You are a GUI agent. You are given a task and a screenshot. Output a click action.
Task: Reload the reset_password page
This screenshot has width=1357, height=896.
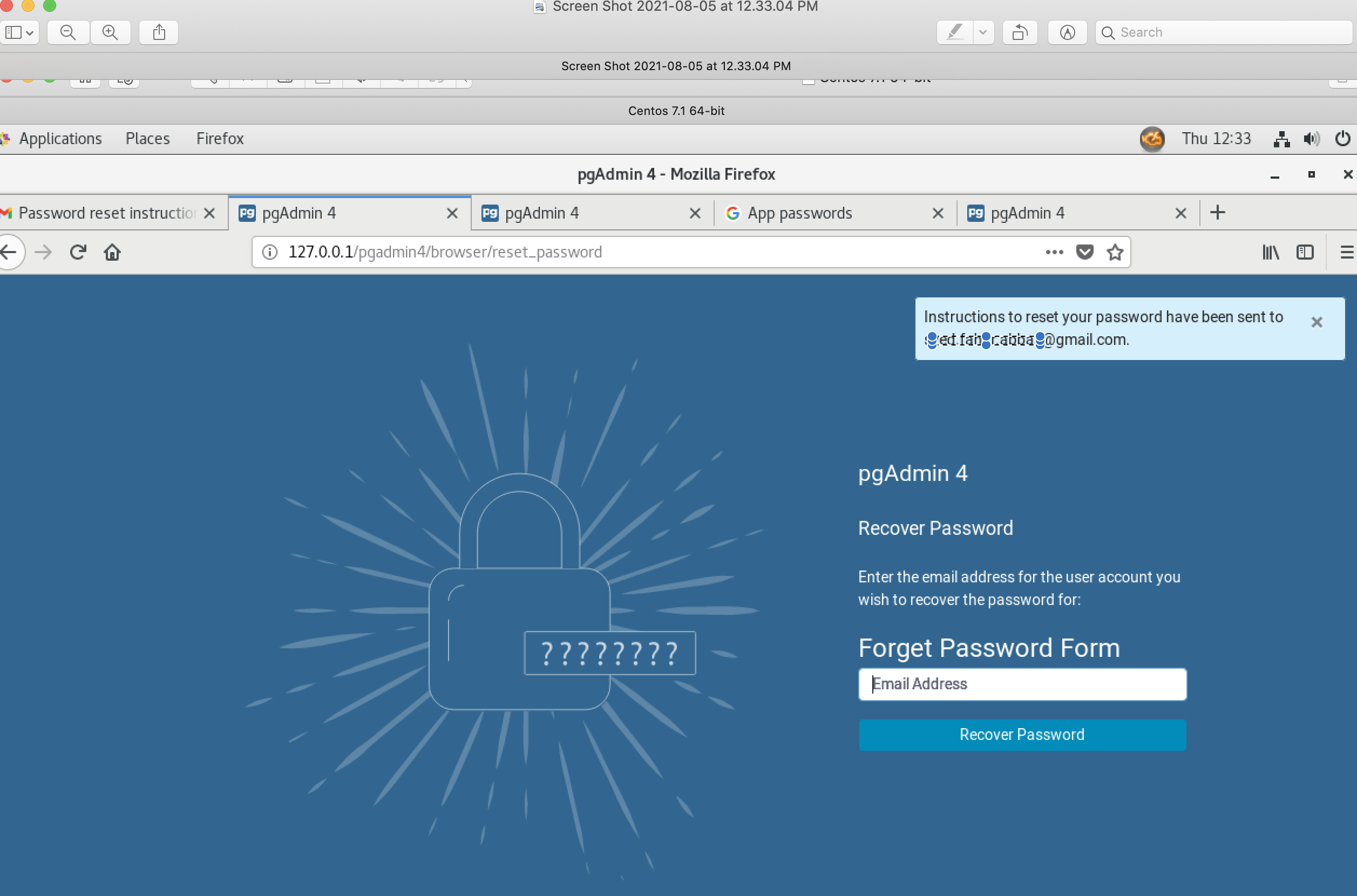pos(78,252)
